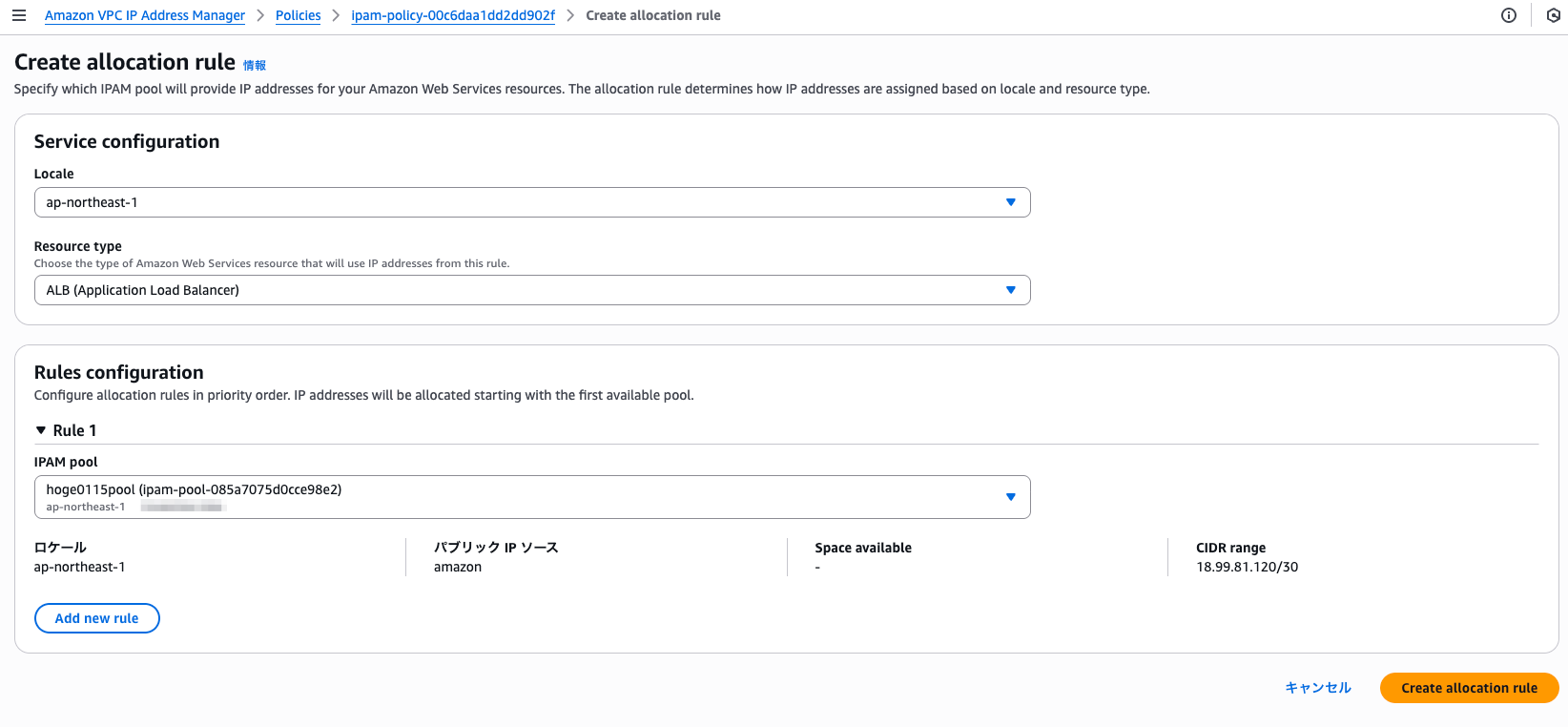This screenshot has width=1568, height=727.
Task: Open the hexagon-shaped assistant icon
Action: (x=1553, y=15)
